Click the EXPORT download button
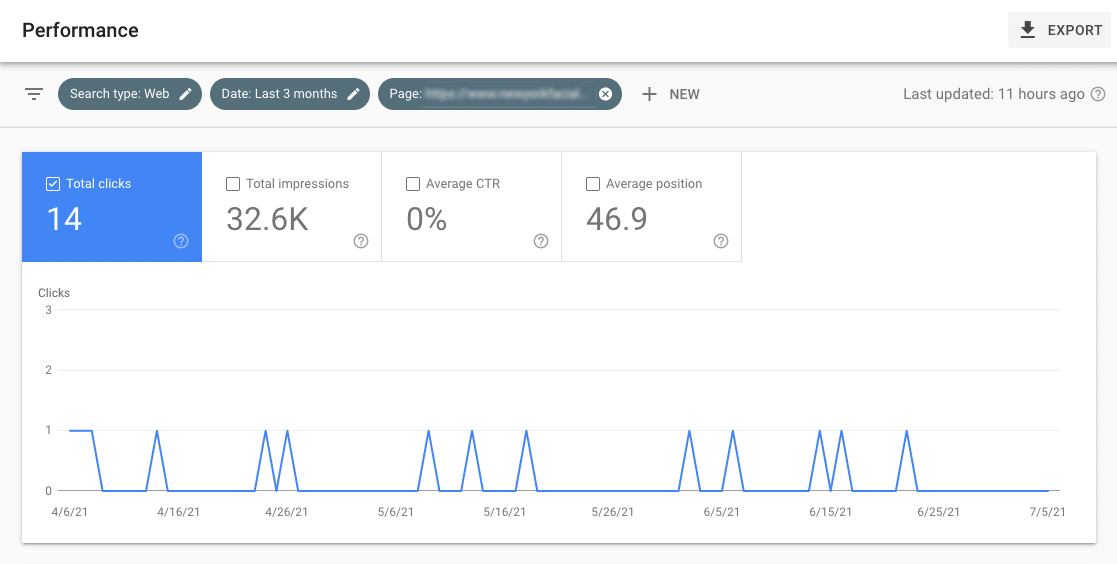The image size is (1117, 564). pyautogui.click(x=1059, y=30)
